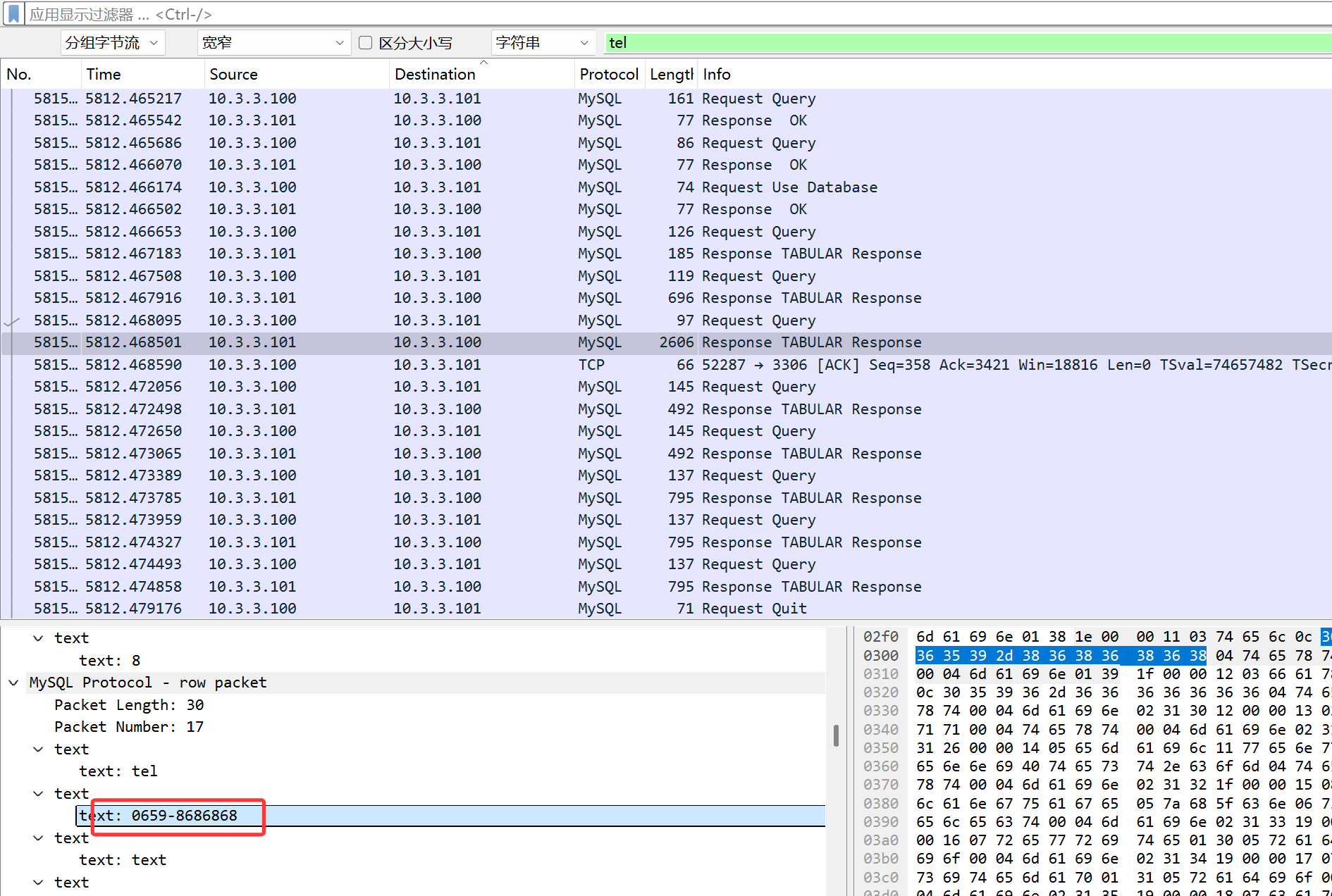Select the Request Quit packet
Viewport: 1332px width, 896px height.
click(666, 609)
